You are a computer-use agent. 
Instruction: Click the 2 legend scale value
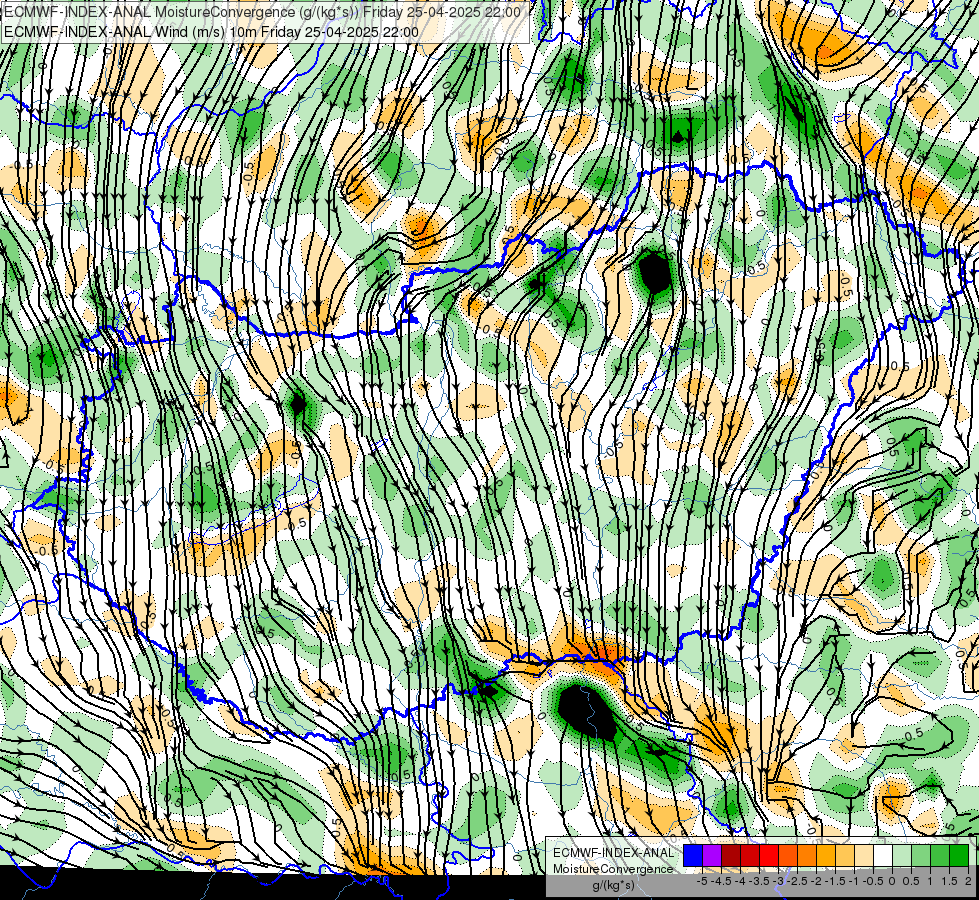[968, 881]
